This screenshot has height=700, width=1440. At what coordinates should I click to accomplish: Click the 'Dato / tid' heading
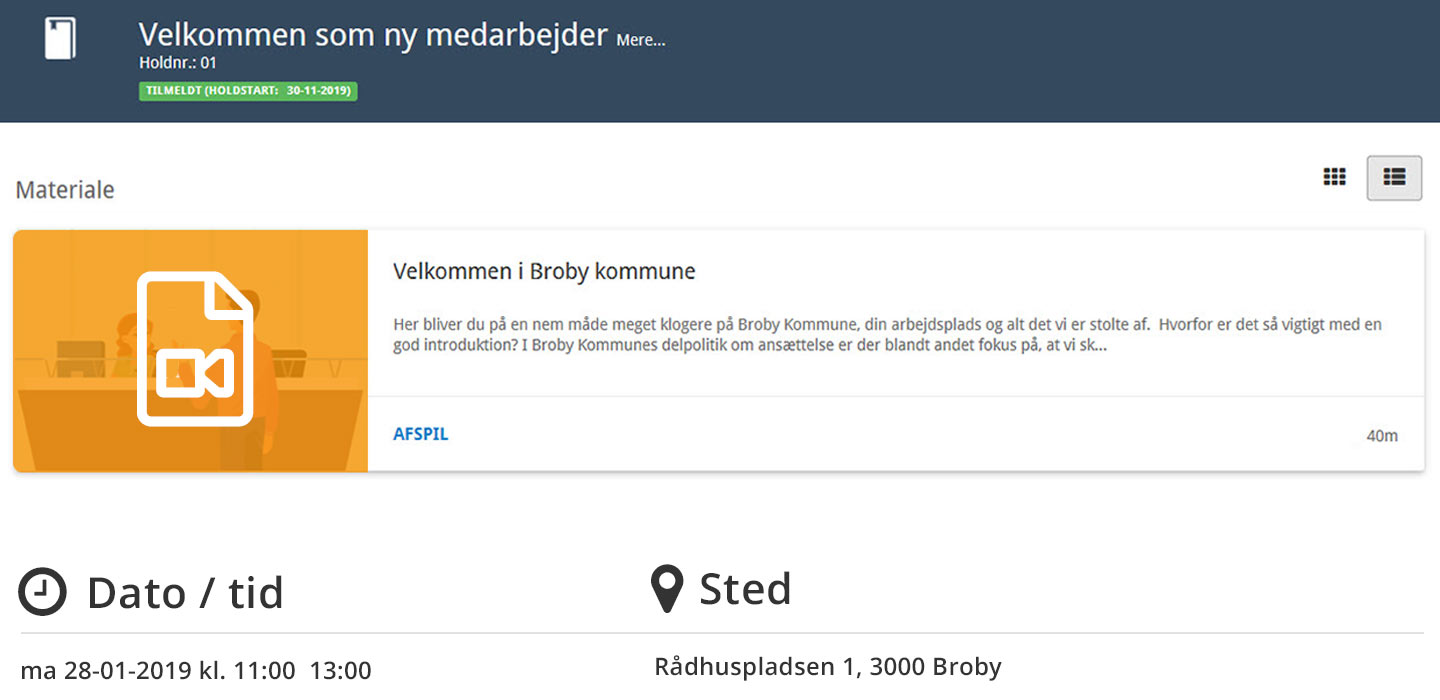pyautogui.click(x=185, y=592)
